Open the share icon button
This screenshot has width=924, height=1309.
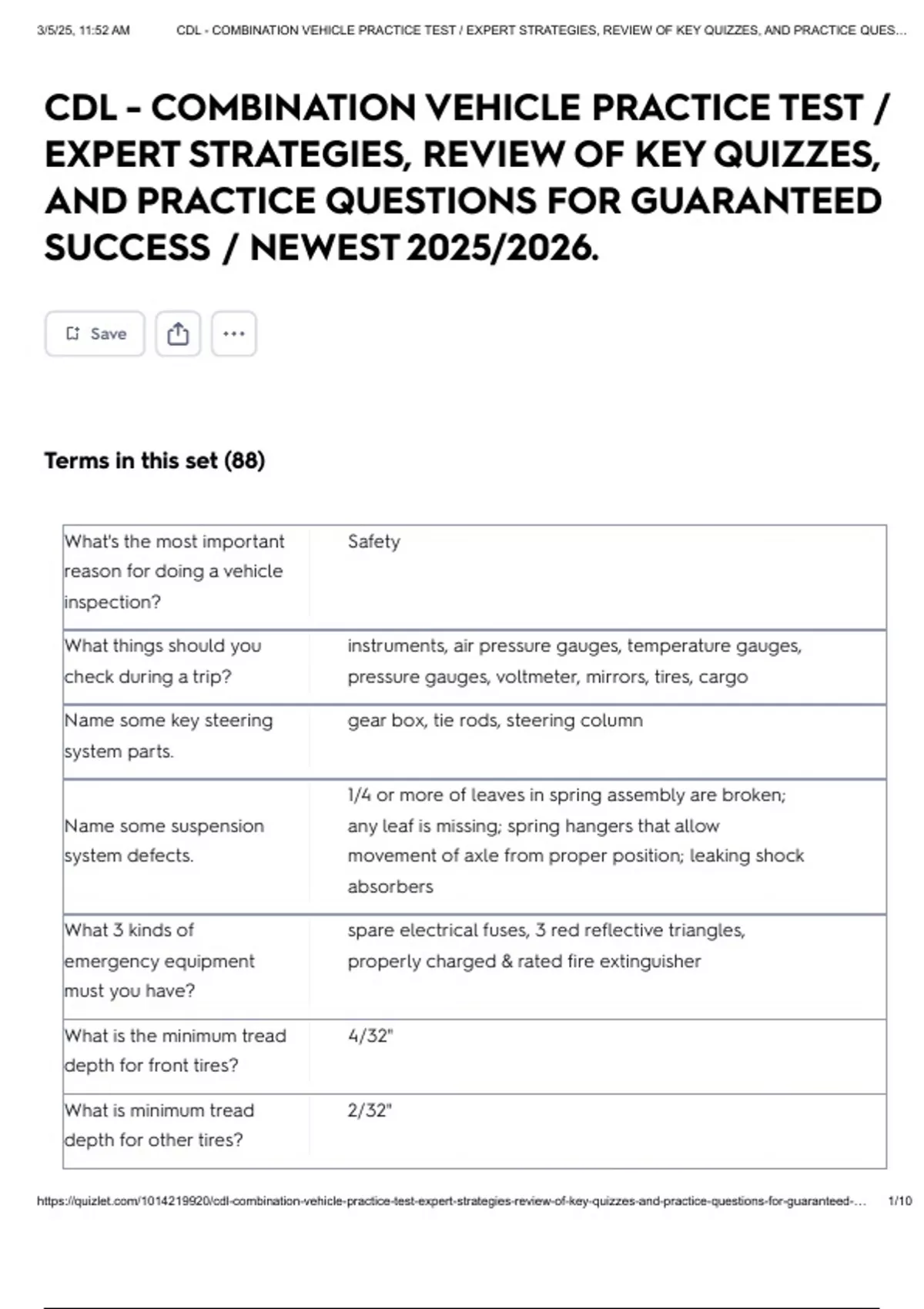tap(178, 333)
